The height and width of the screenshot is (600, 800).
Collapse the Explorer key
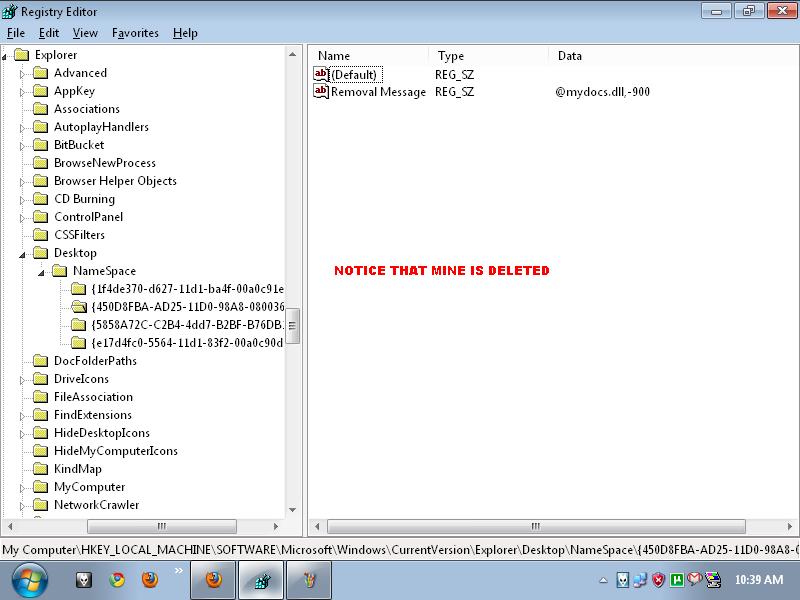pos(5,56)
